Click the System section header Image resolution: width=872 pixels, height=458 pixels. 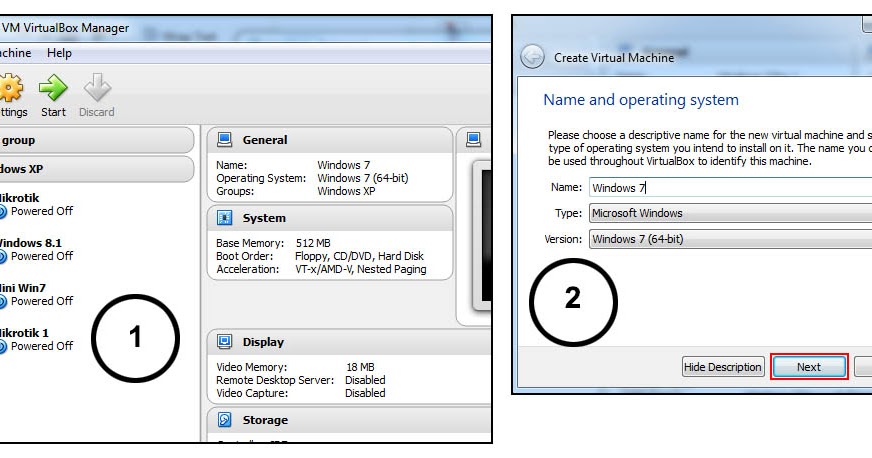coord(330,218)
